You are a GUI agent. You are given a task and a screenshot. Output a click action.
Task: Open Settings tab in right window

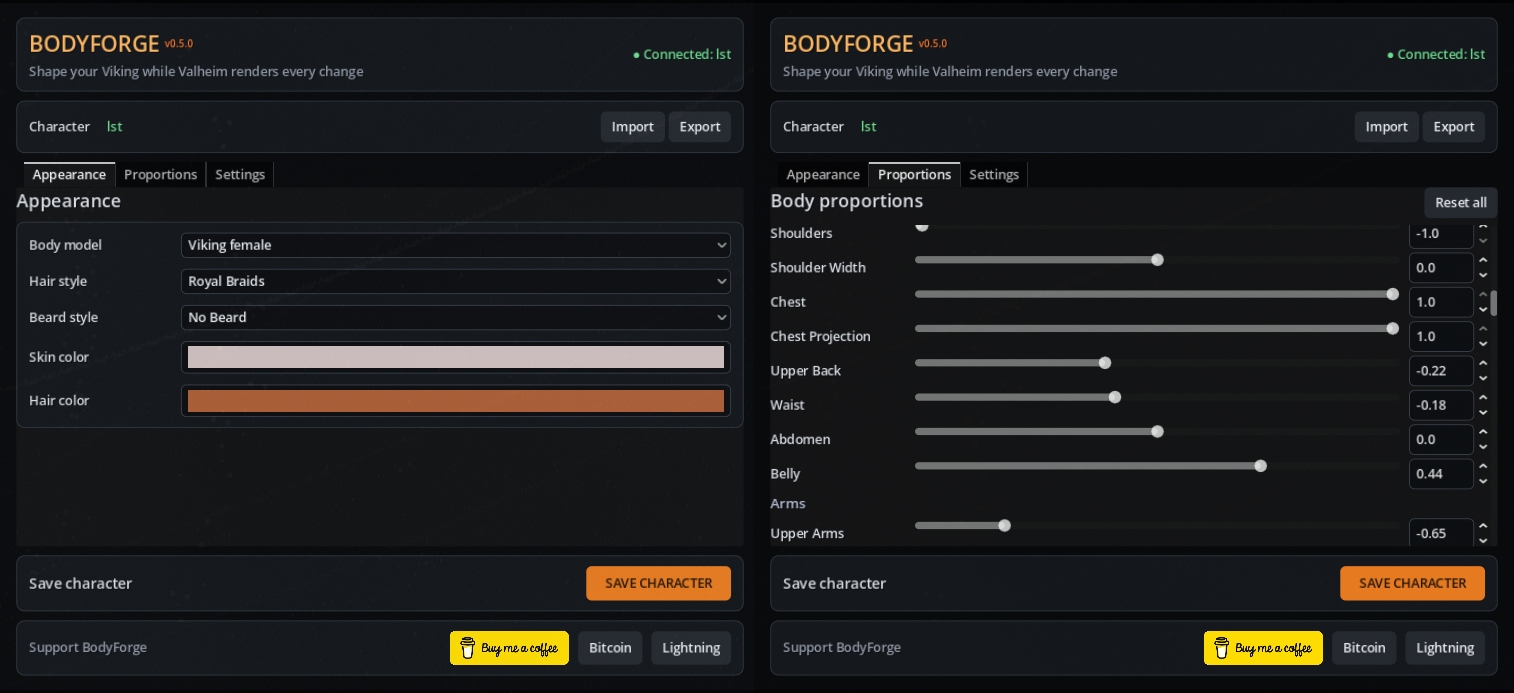click(994, 175)
